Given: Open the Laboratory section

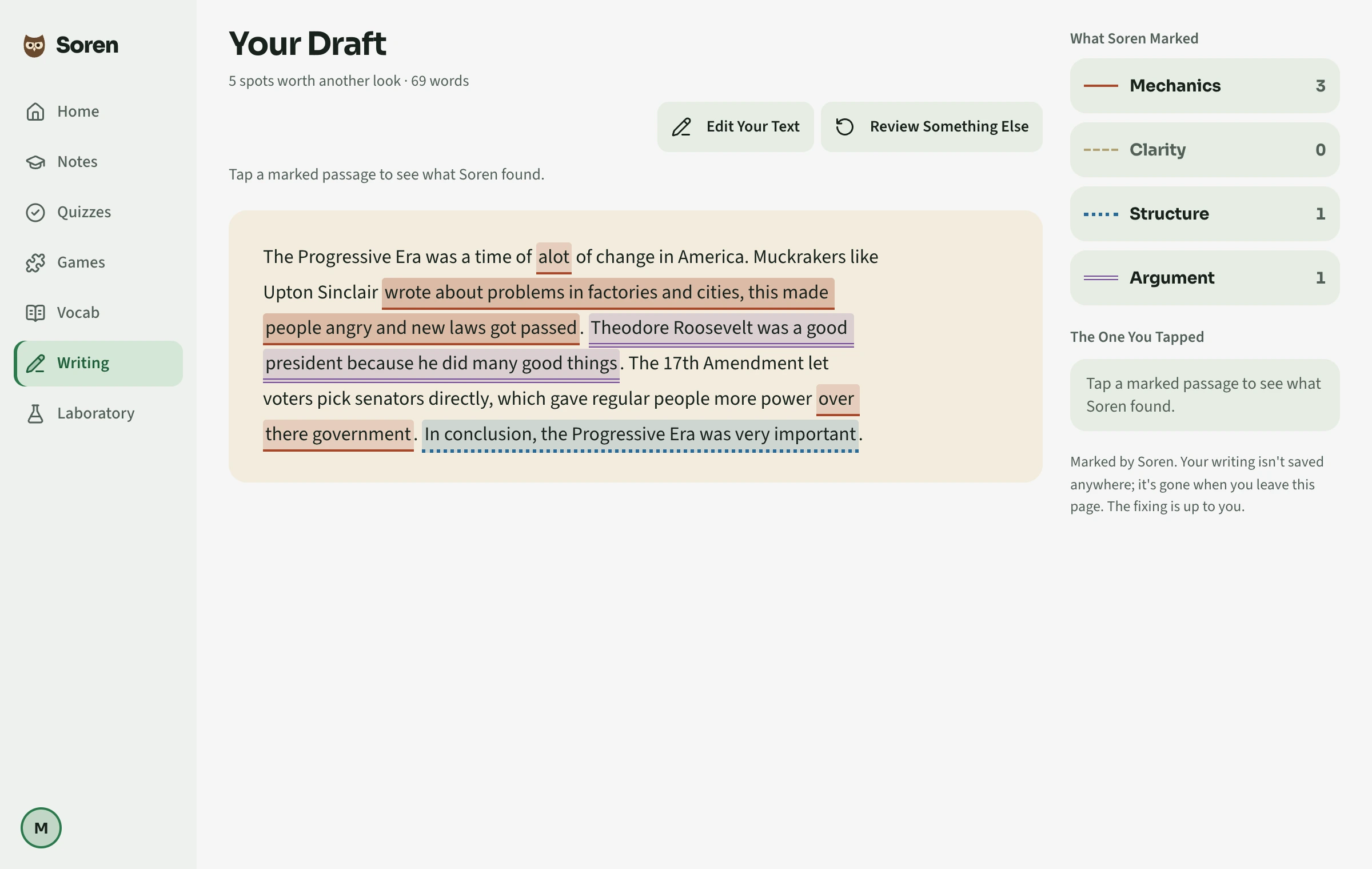Looking at the screenshot, I should (x=98, y=413).
